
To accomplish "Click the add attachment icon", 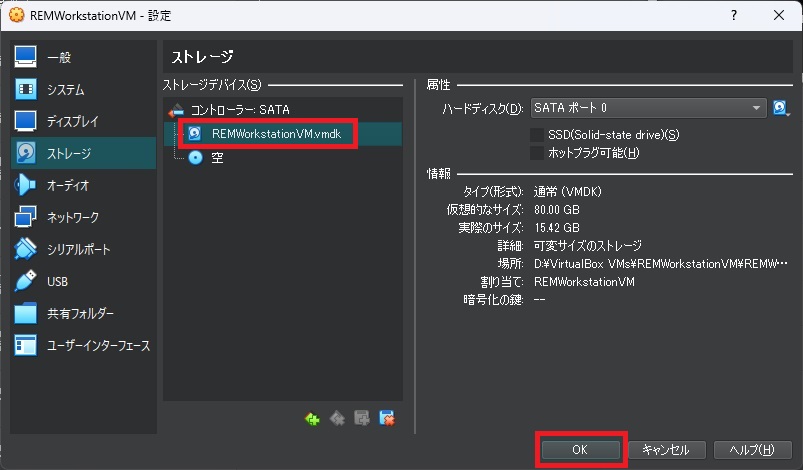I will pyautogui.click(x=362, y=418).
